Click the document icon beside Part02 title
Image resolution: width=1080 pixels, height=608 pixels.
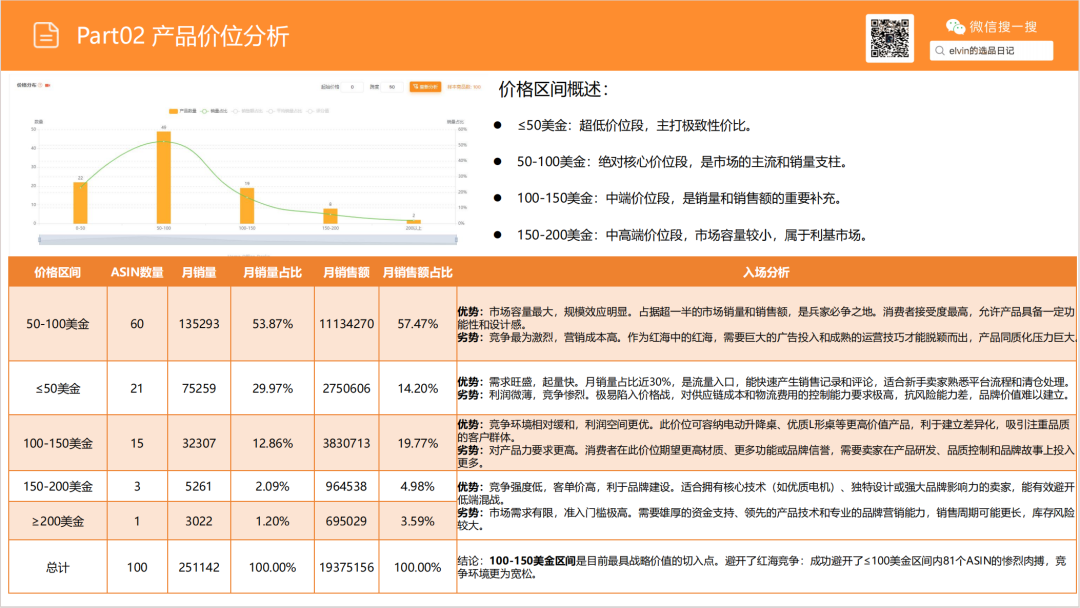click(46, 35)
